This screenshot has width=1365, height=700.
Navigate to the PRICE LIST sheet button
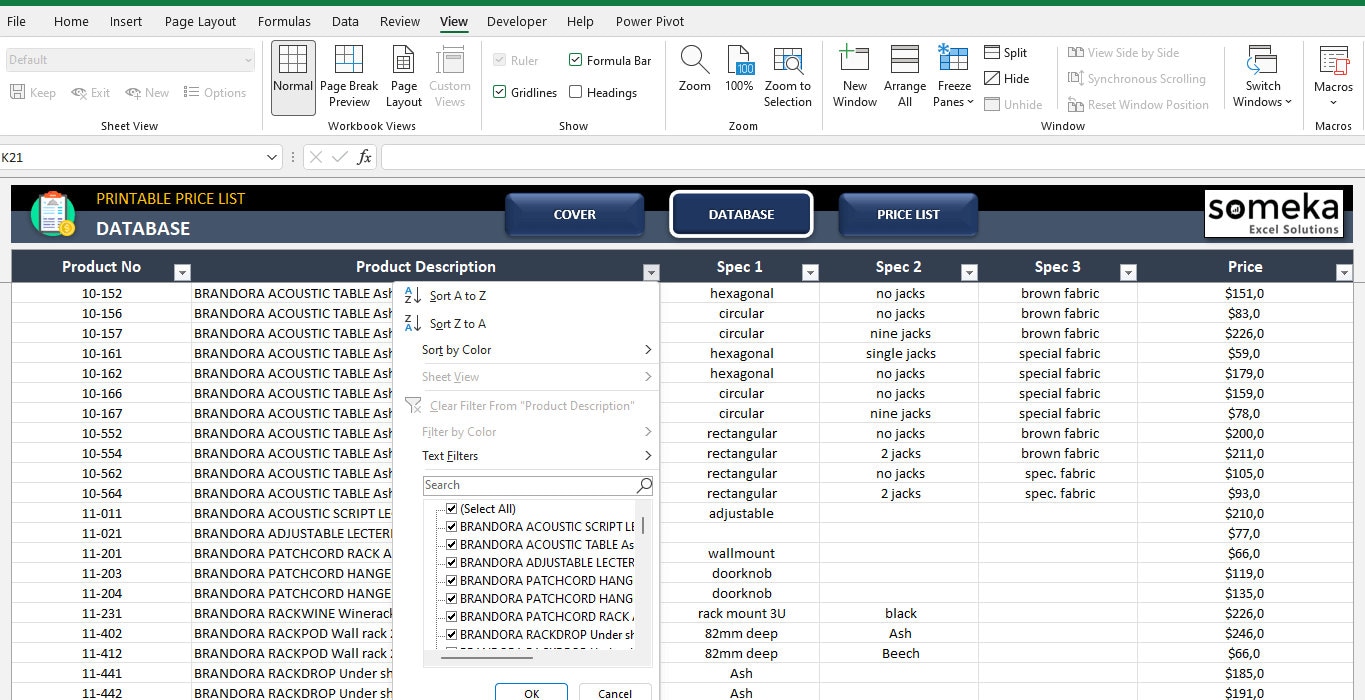click(x=908, y=214)
